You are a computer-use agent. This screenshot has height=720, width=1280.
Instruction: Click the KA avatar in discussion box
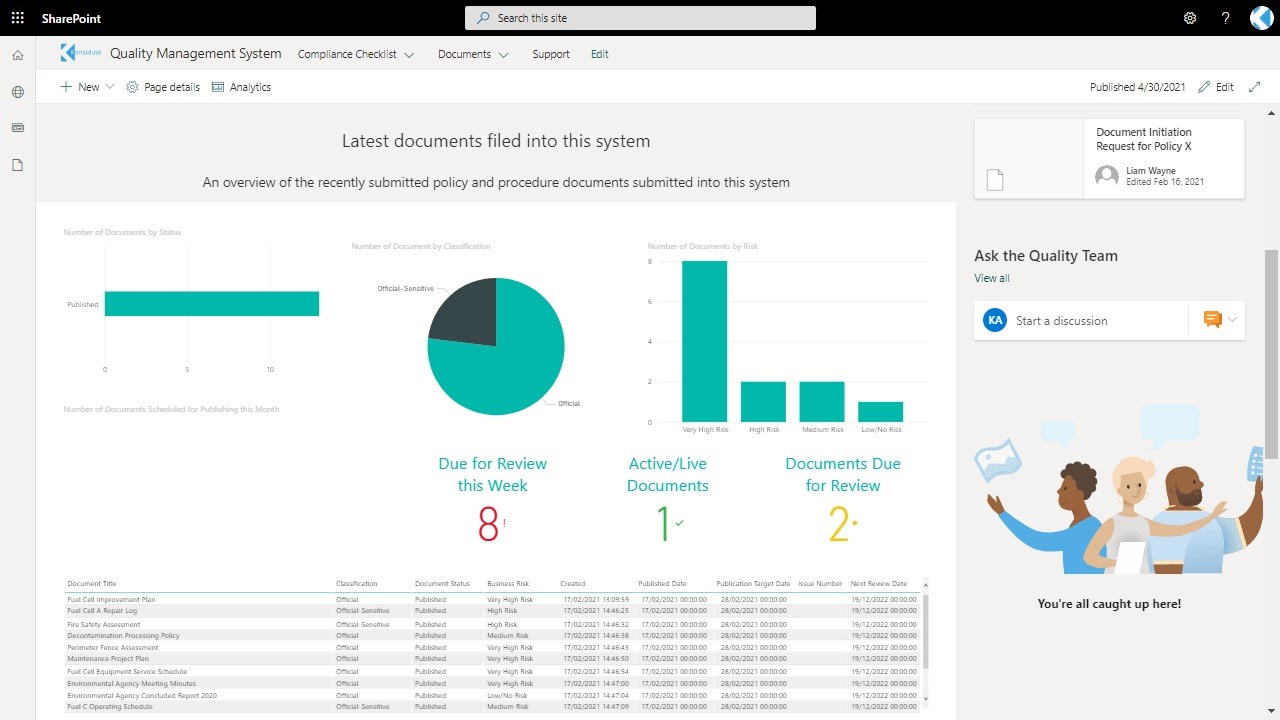(994, 320)
